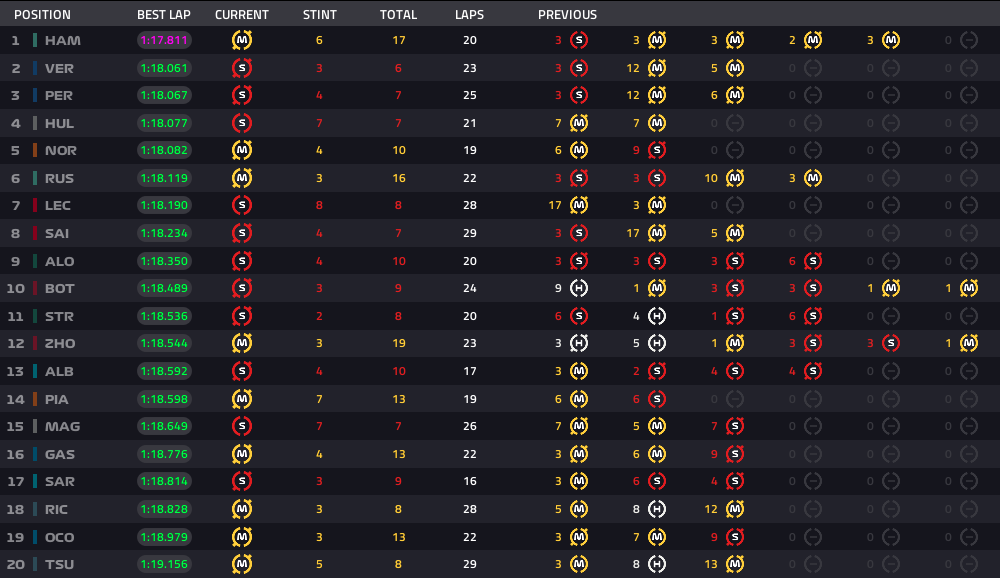Click HAM's purple 1:17.811 best lap badge
The image size is (1000, 578).
pyautogui.click(x=165, y=40)
